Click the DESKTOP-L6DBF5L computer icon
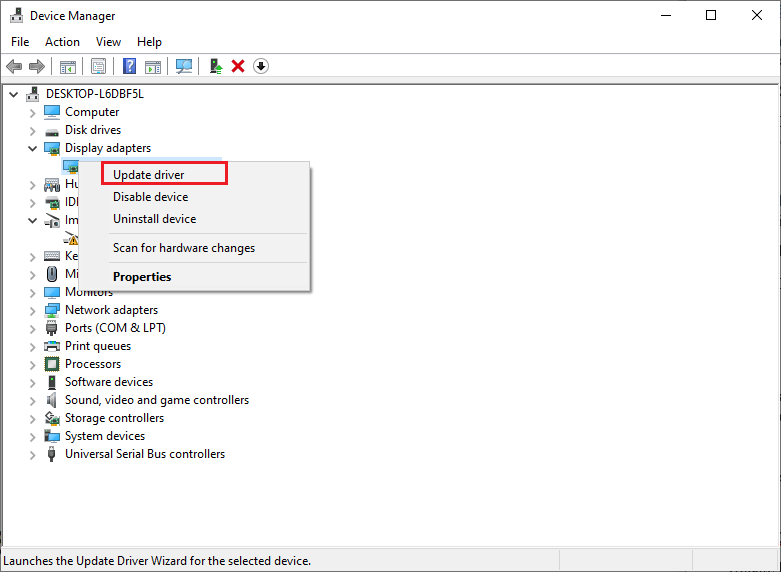The image size is (781, 572). [x=33, y=94]
